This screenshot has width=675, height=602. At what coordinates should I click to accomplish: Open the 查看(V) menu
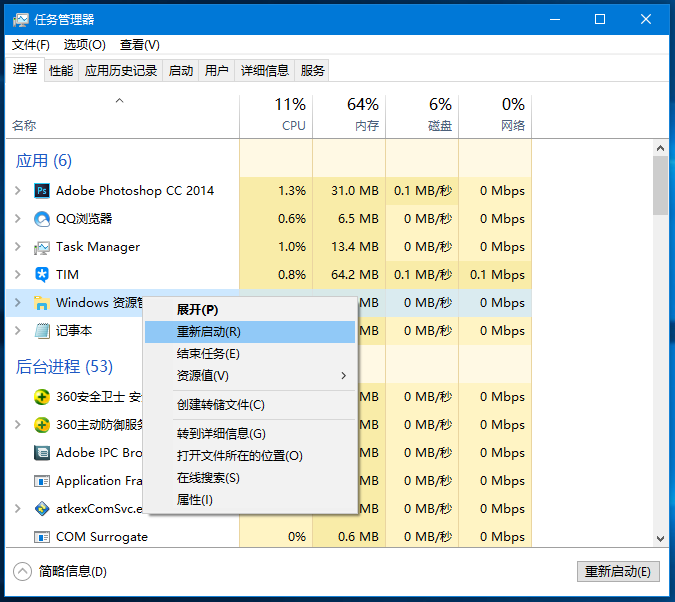(x=139, y=45)
